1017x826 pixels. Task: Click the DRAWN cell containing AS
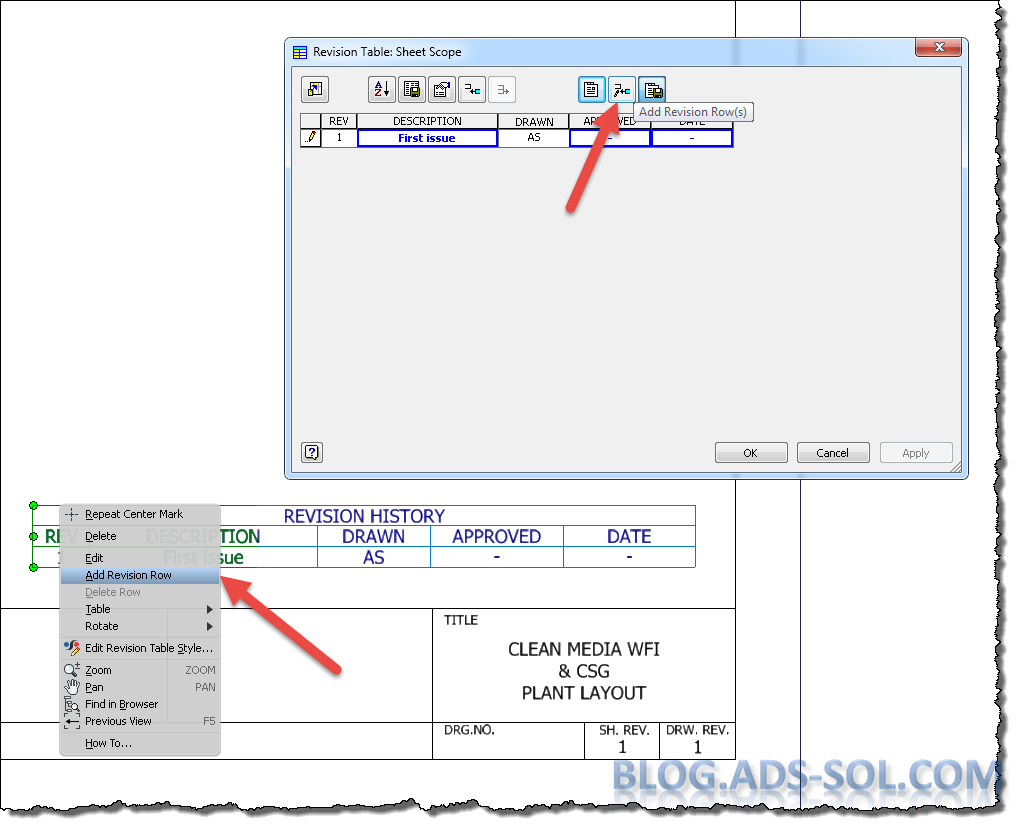click(533, 137)
